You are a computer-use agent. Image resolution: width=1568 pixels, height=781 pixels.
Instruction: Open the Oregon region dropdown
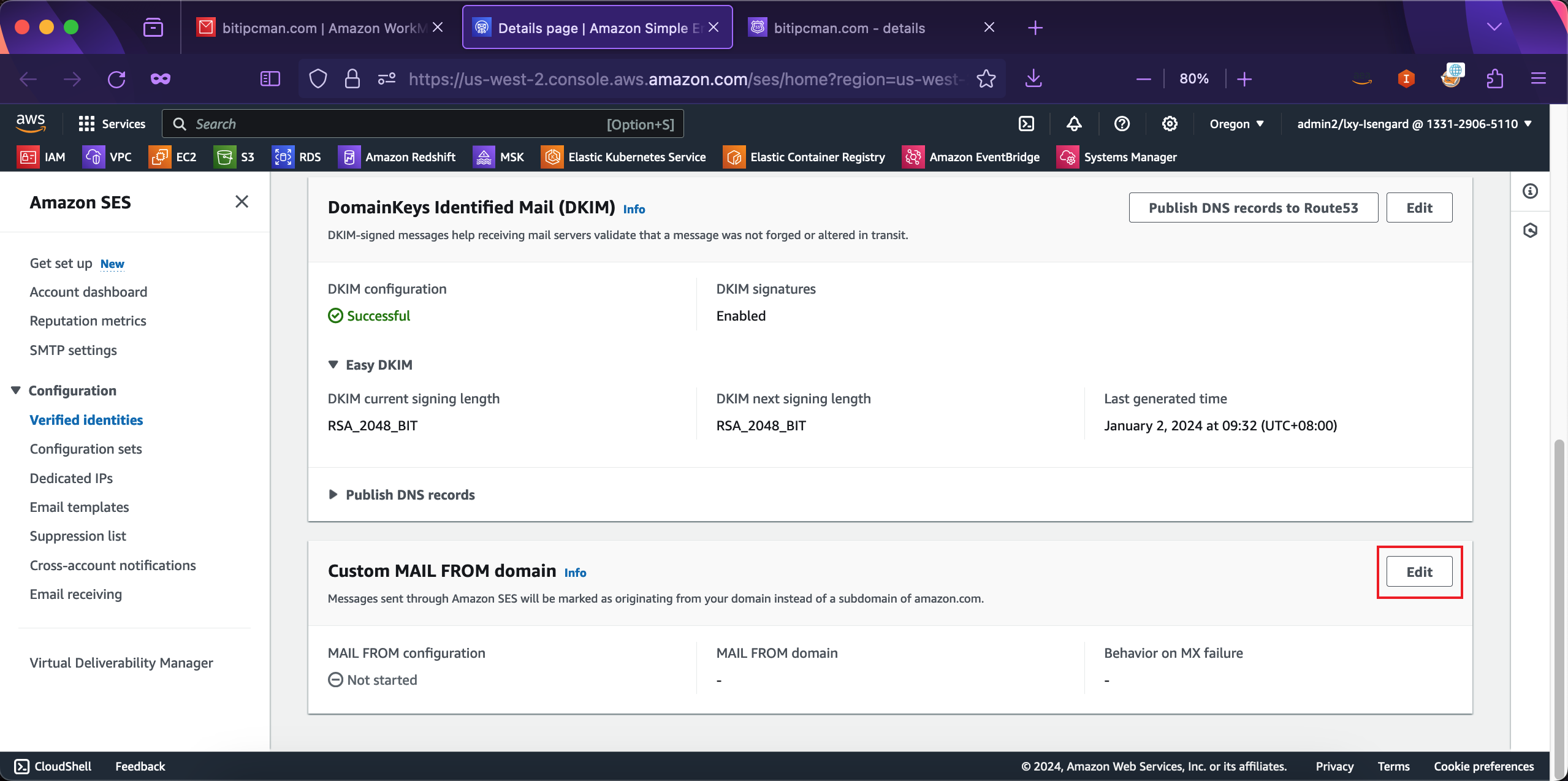(x=1236, y=124)
